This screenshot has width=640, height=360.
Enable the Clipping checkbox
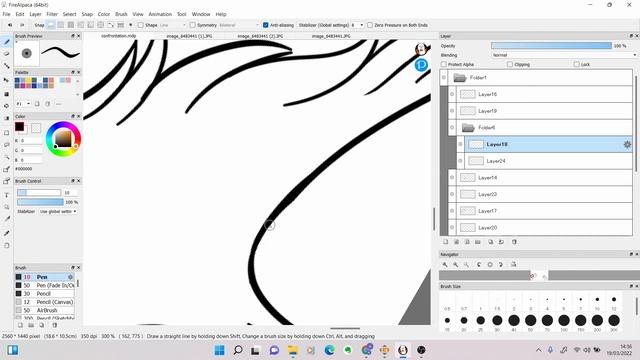tap(510, 64)
